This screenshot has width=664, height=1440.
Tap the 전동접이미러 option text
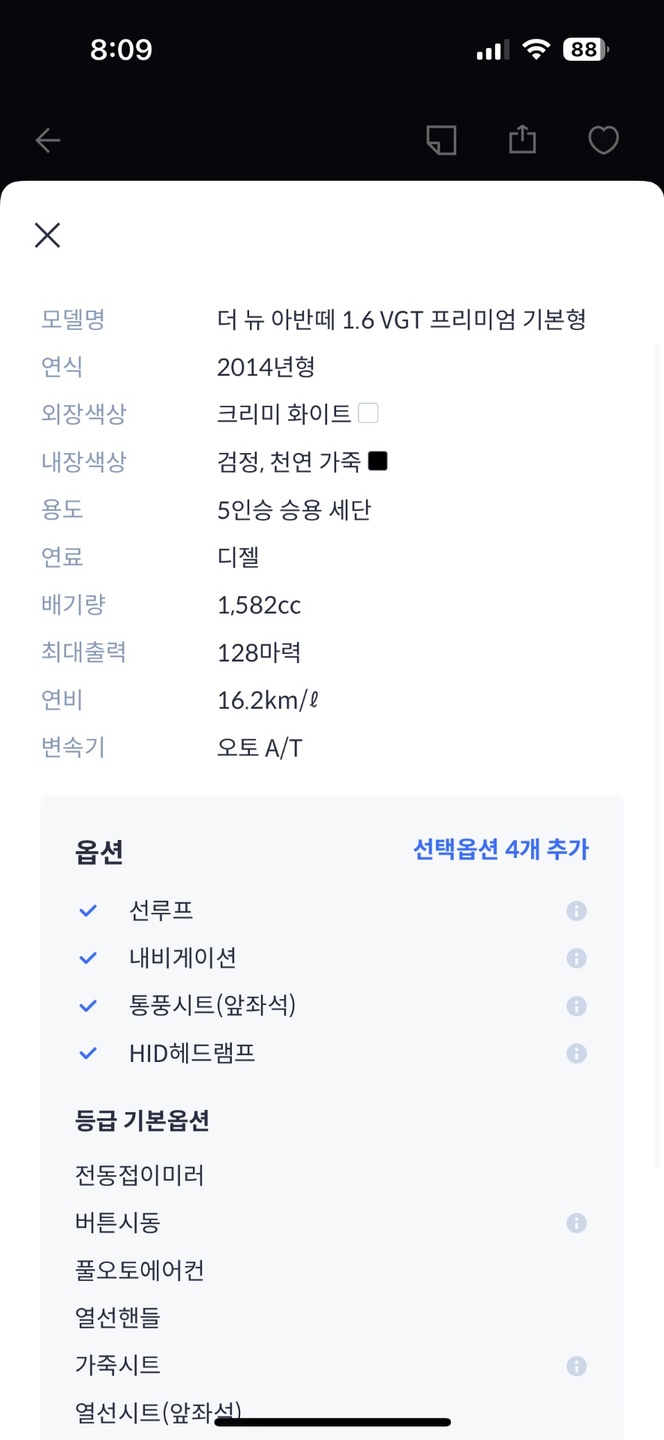click(x=140, y=1175)
